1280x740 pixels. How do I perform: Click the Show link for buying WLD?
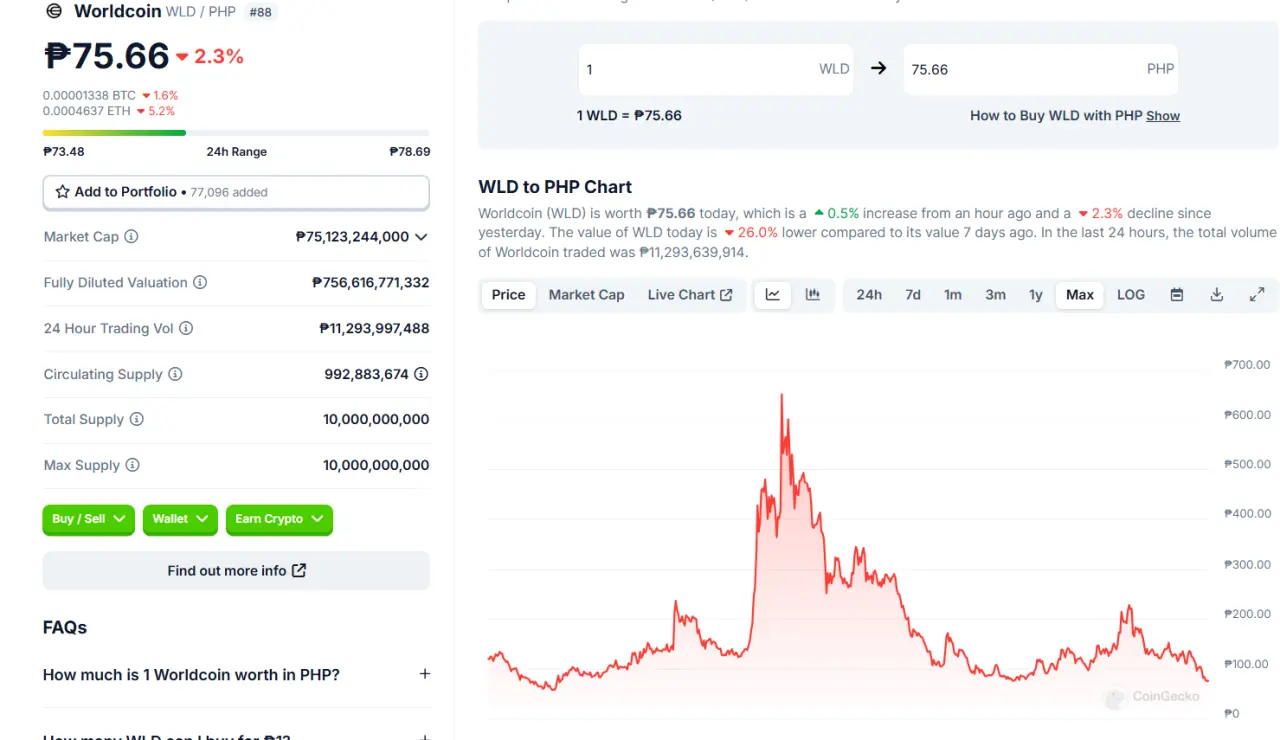pos(1163,116)
